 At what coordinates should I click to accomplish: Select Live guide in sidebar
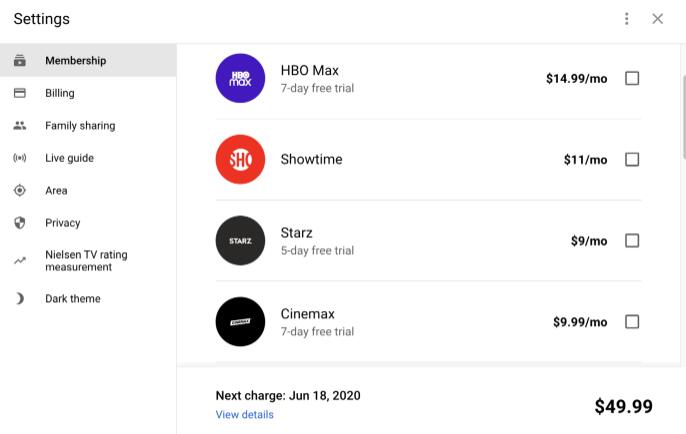click(88, 158)
